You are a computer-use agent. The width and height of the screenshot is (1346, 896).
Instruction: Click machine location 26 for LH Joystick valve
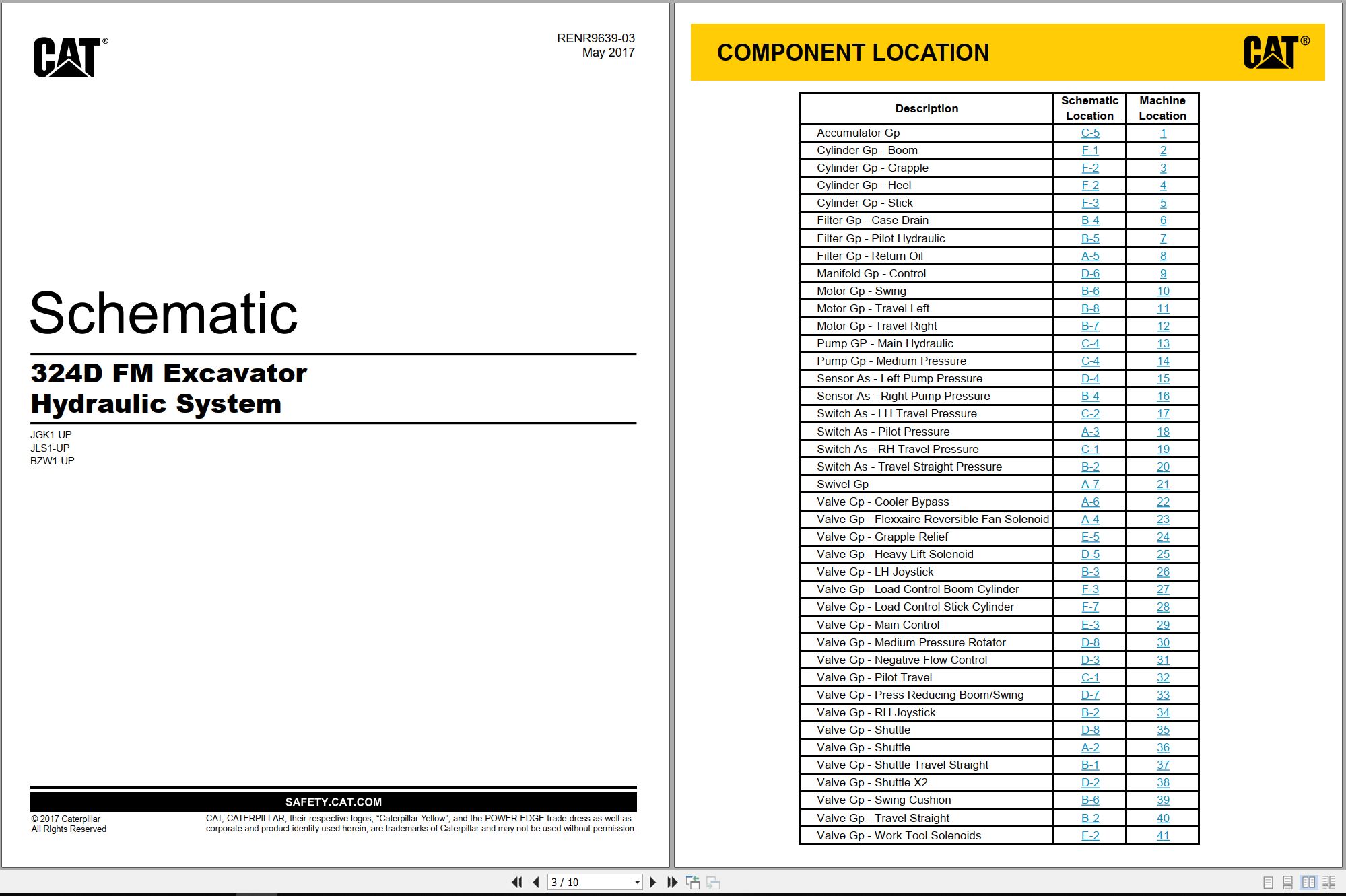point(1163,572)
